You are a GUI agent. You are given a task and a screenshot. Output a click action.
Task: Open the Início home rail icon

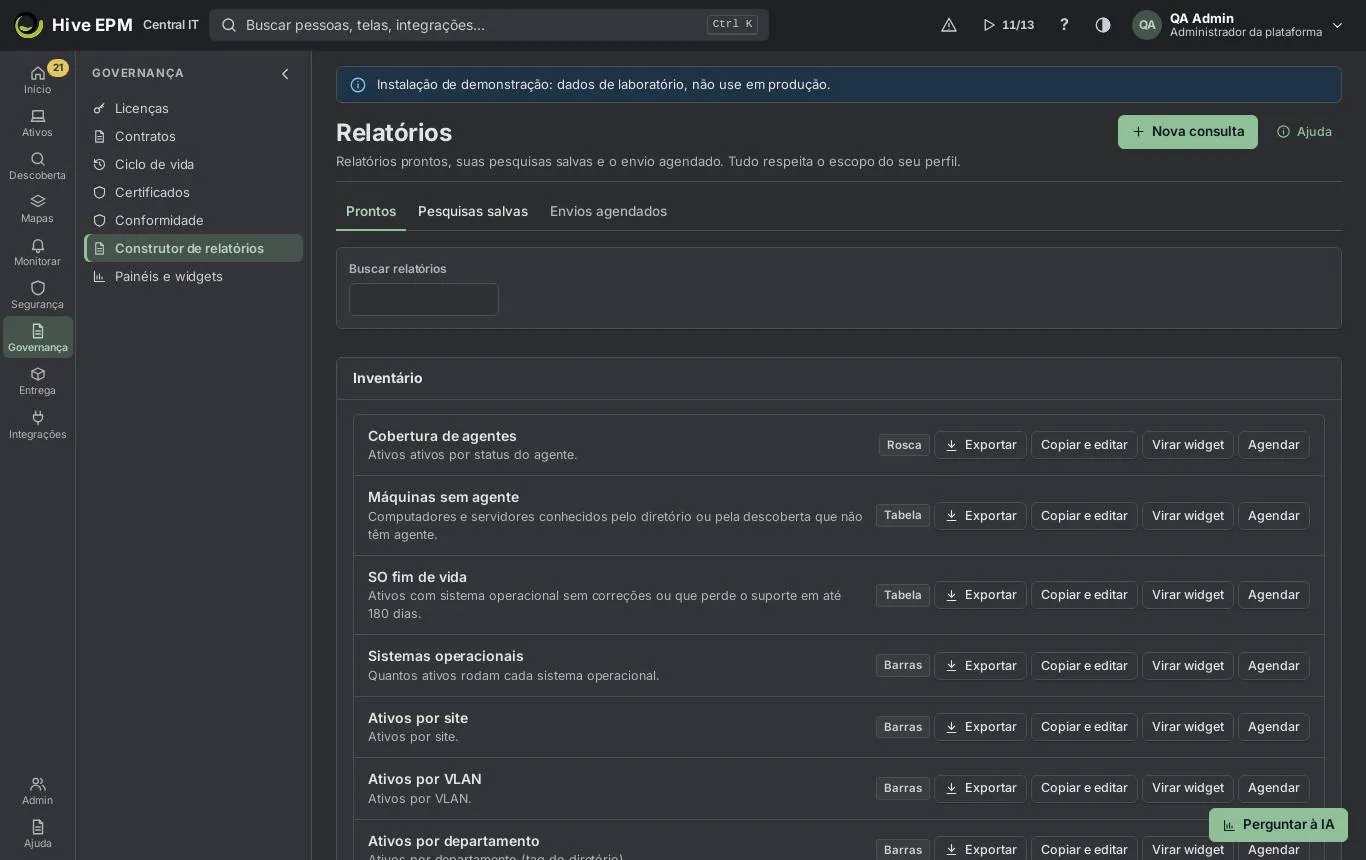point(37,79)
